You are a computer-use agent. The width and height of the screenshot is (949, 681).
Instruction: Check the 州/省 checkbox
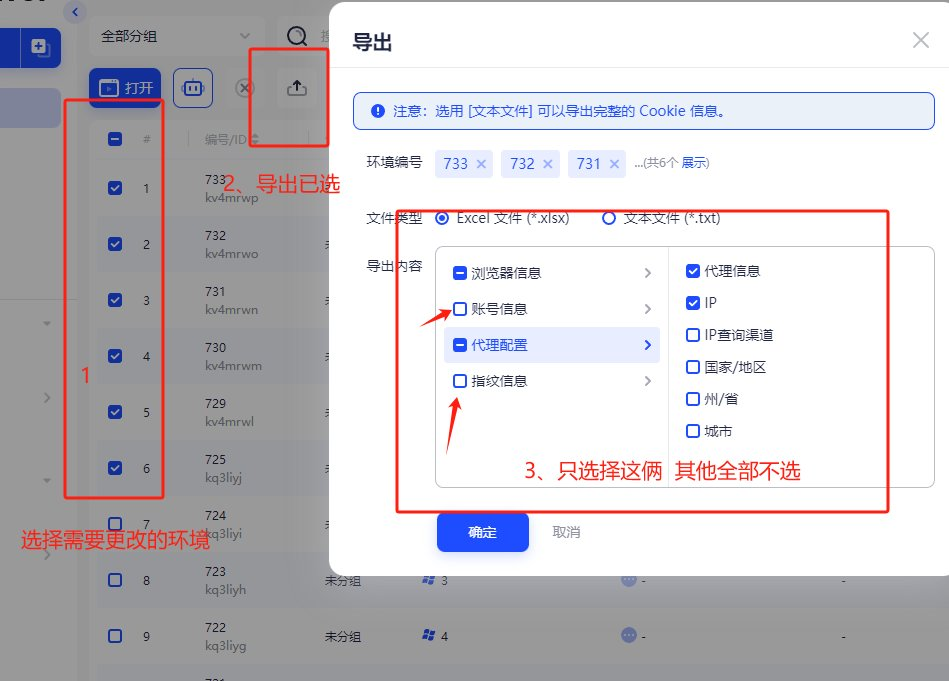(693, 399)
